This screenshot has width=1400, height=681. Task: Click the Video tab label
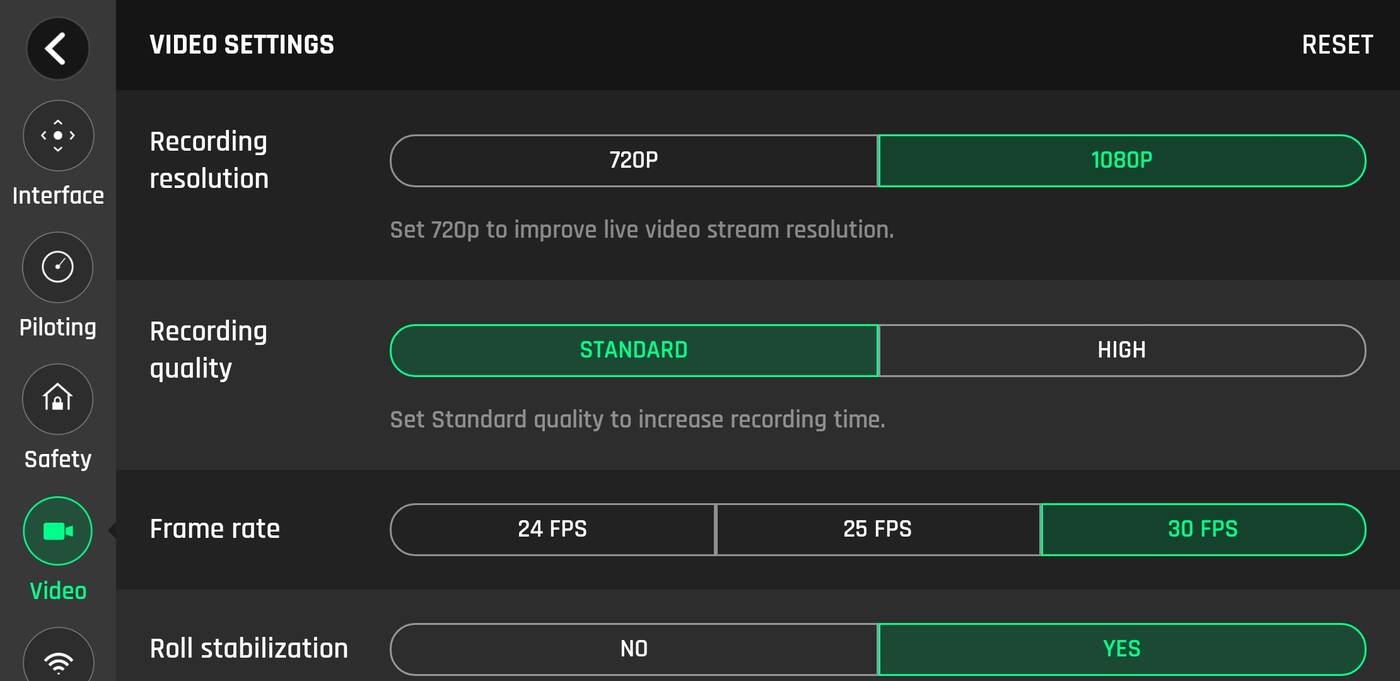[58, 591]
